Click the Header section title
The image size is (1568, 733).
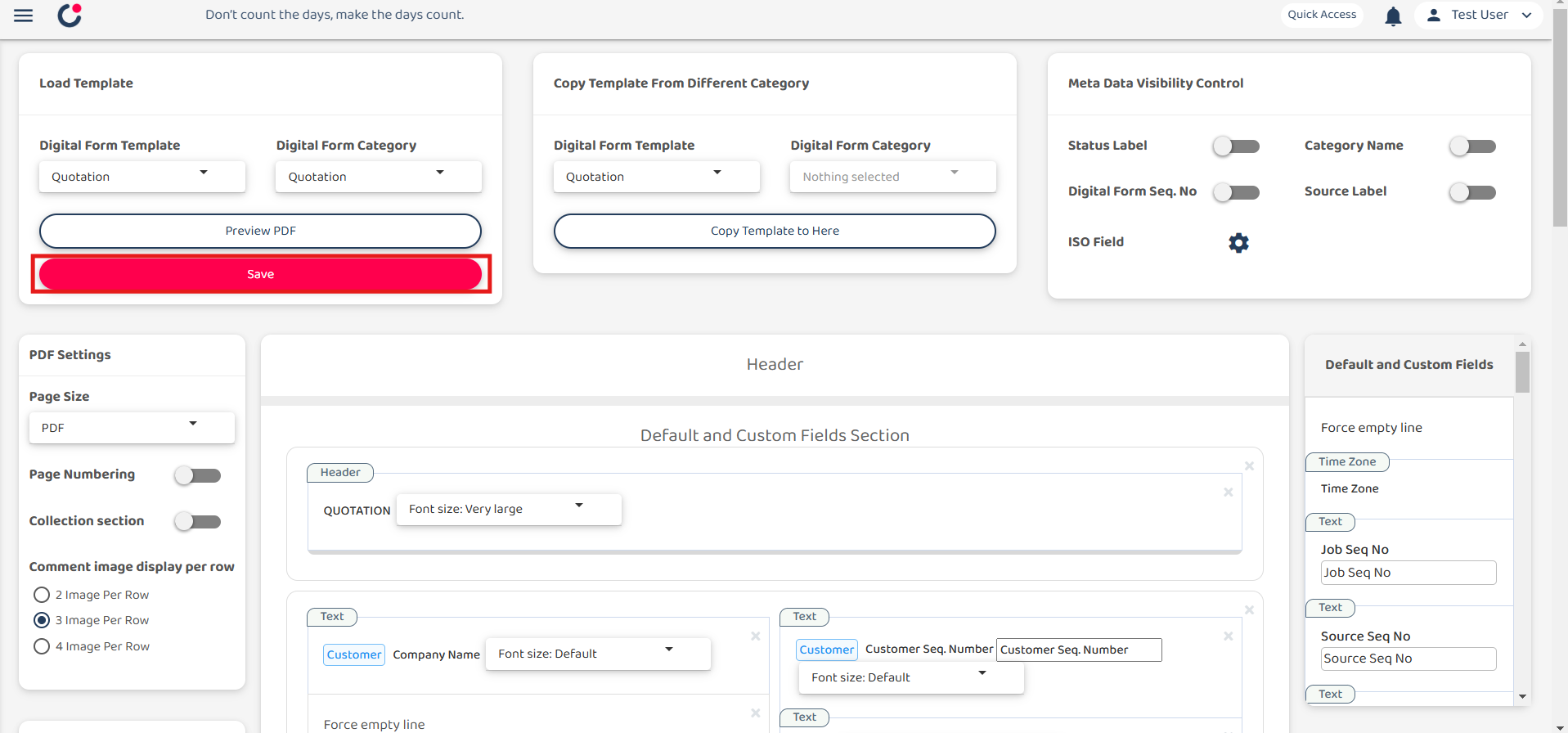click(x=775, y=364)
